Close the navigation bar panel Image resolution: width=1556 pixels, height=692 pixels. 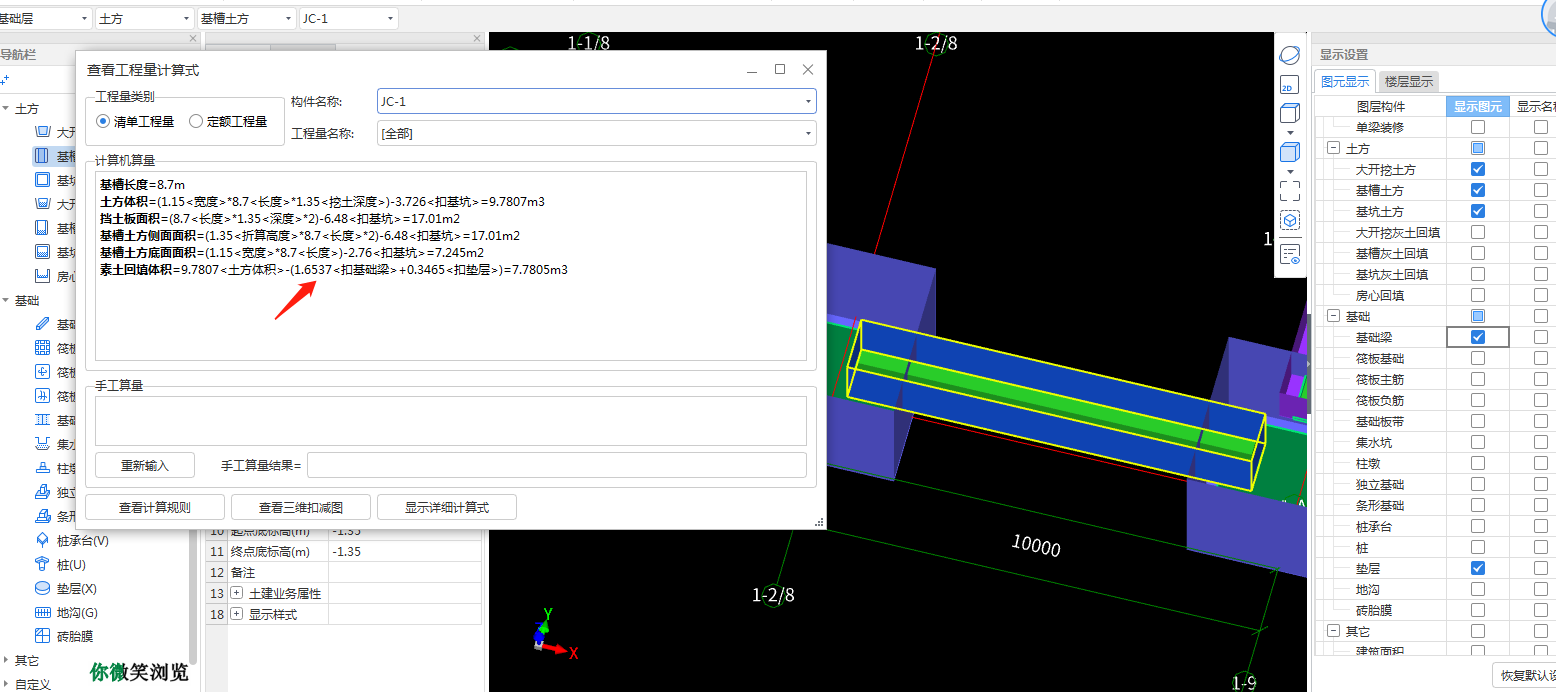194,38
